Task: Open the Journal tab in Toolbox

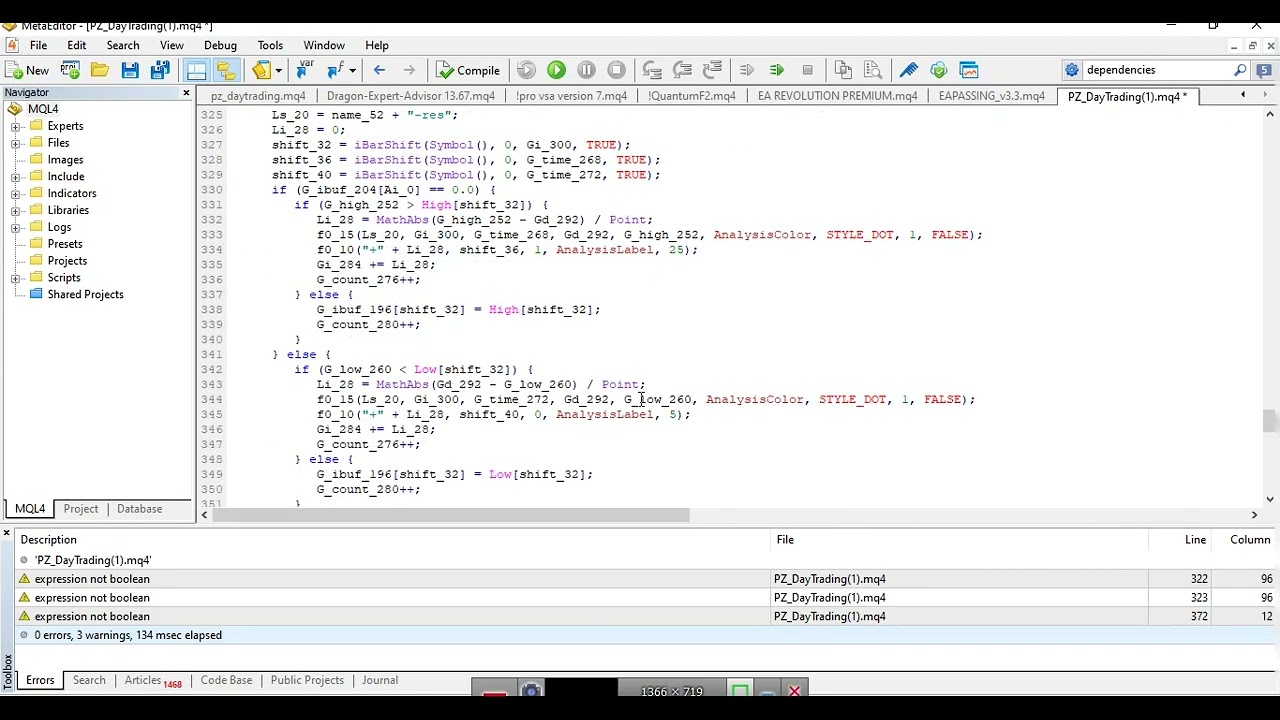Action: tap(380, 680)
